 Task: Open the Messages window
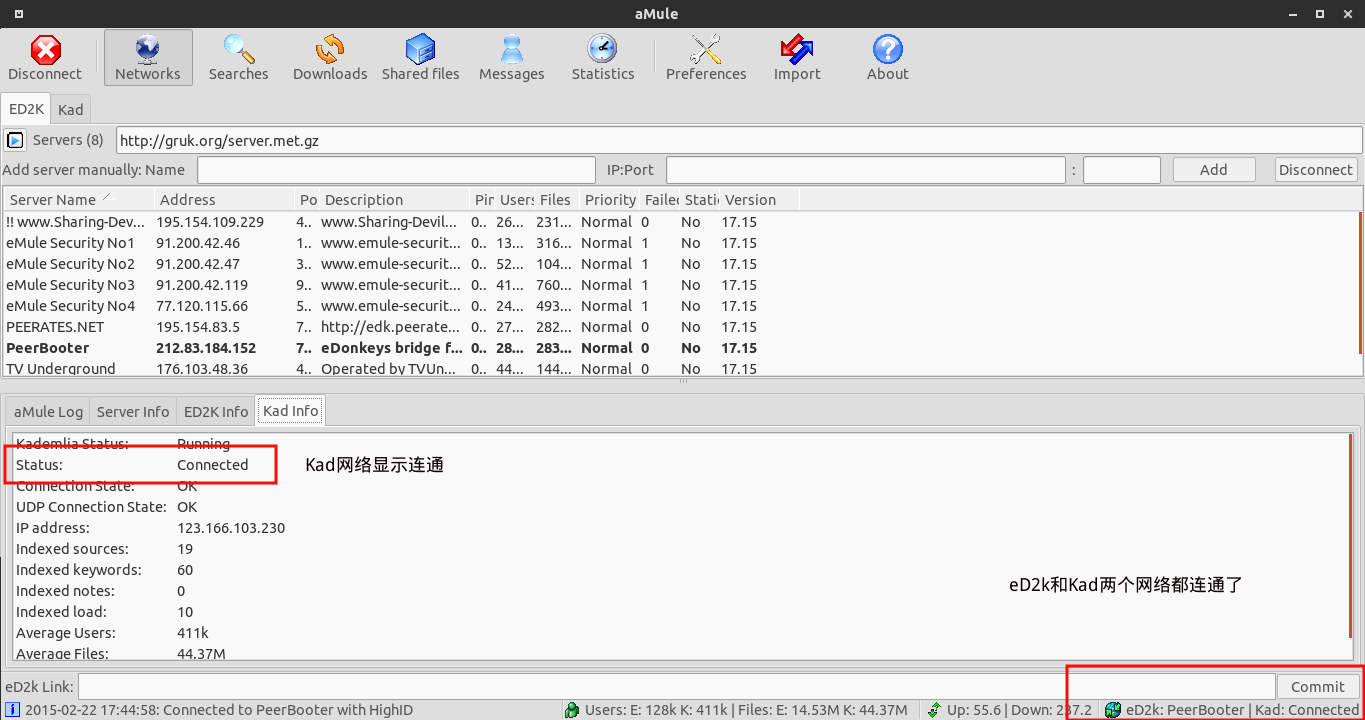tap(512, 58)
